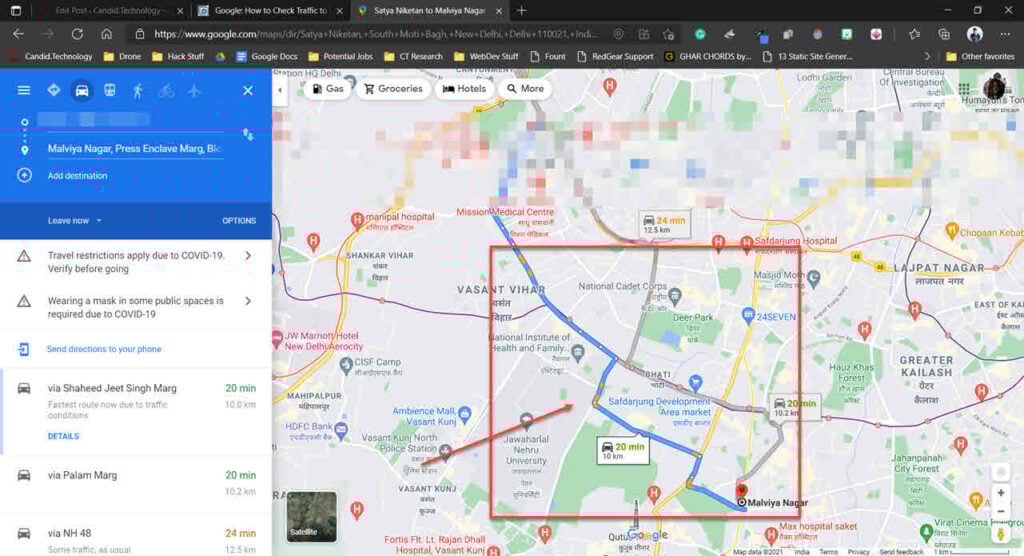
Task: Open browser settings and more menu
Action: [1004, 34]
